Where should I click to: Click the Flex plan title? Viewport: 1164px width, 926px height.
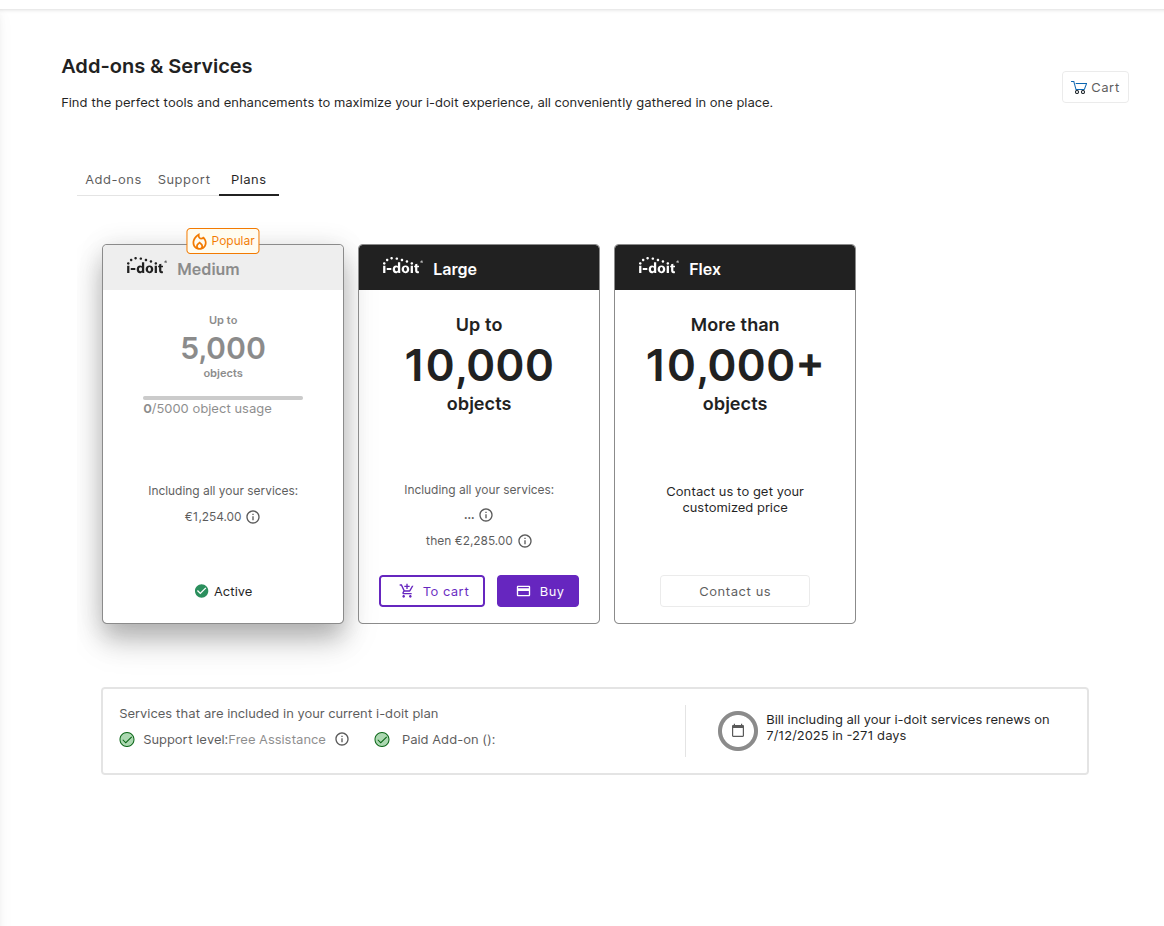704,269
